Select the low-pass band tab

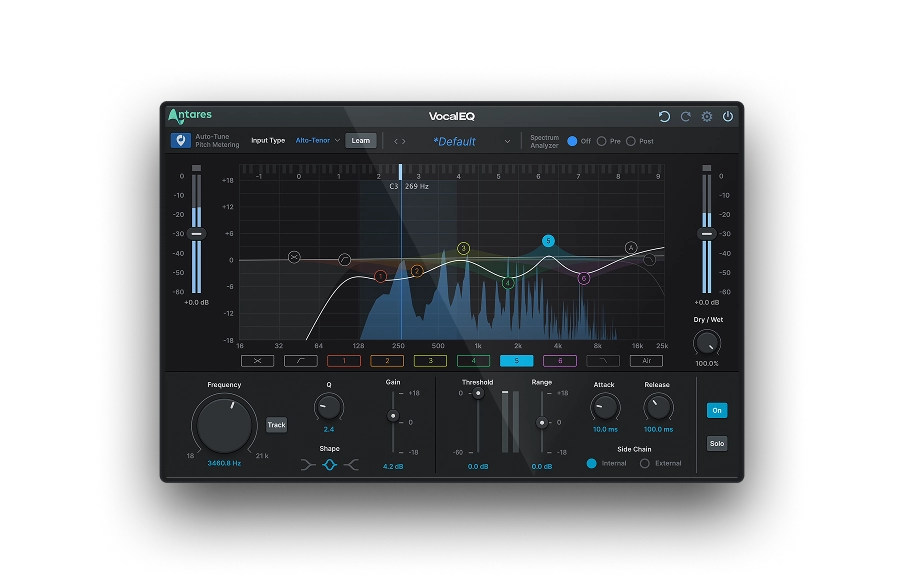point(603,361)
